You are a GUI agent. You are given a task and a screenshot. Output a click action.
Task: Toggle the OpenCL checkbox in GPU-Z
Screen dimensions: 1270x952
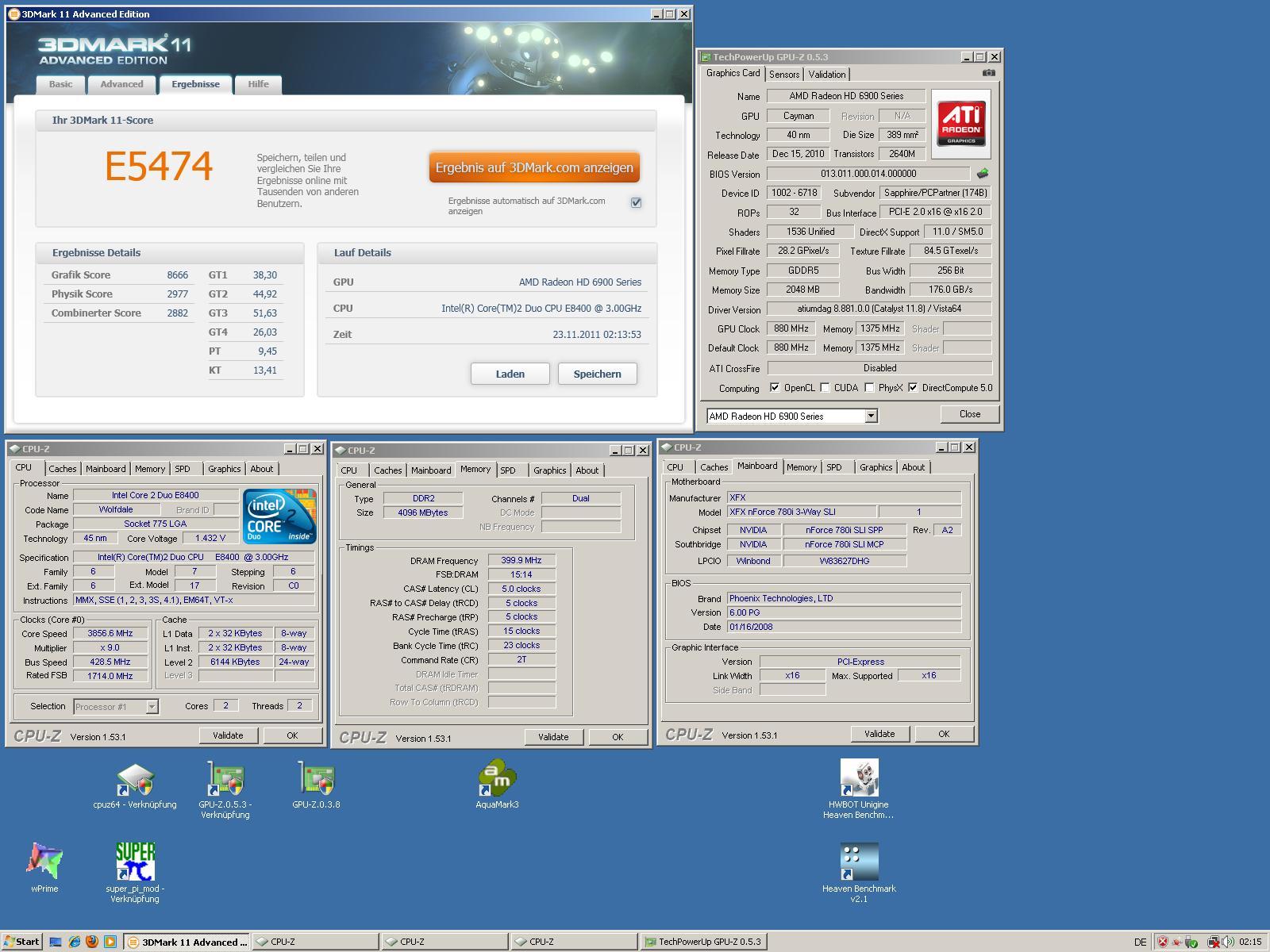tap(775, 388)
